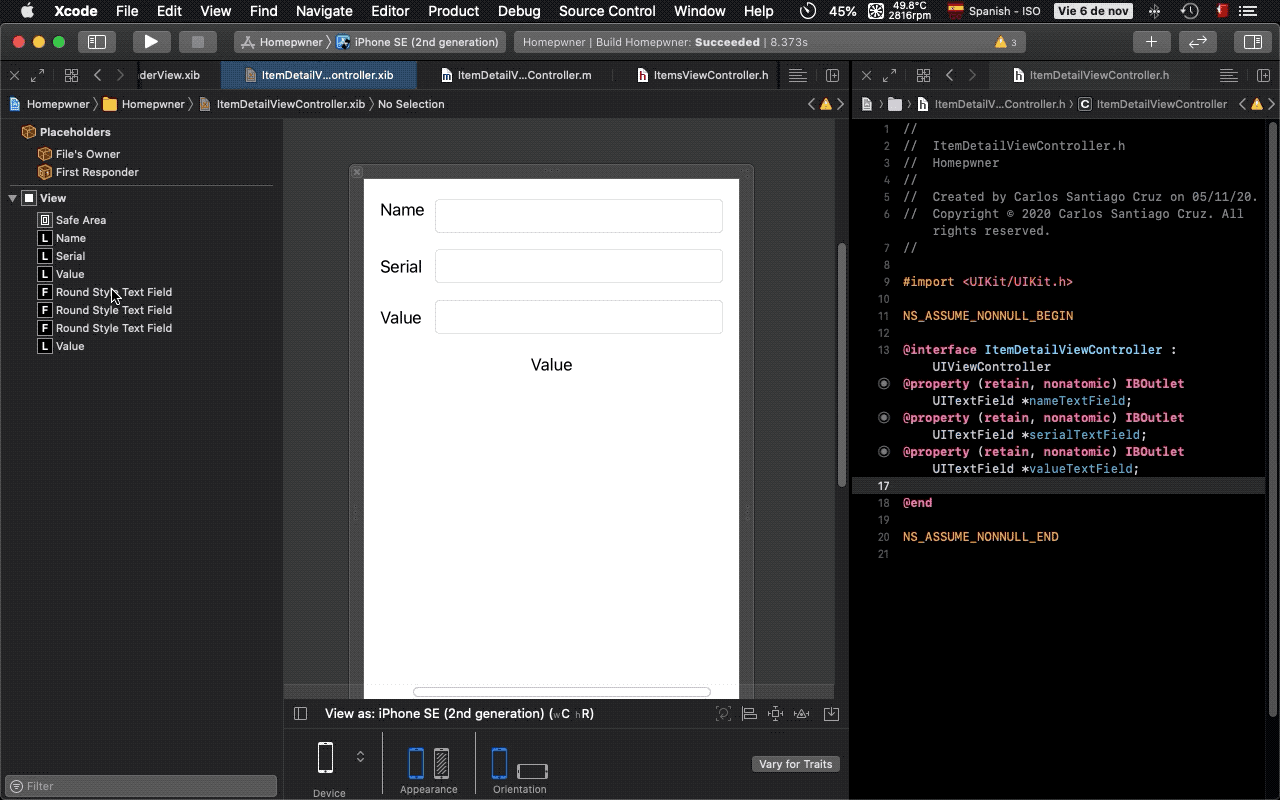Toggle the document outline button

tap(300, 714)
